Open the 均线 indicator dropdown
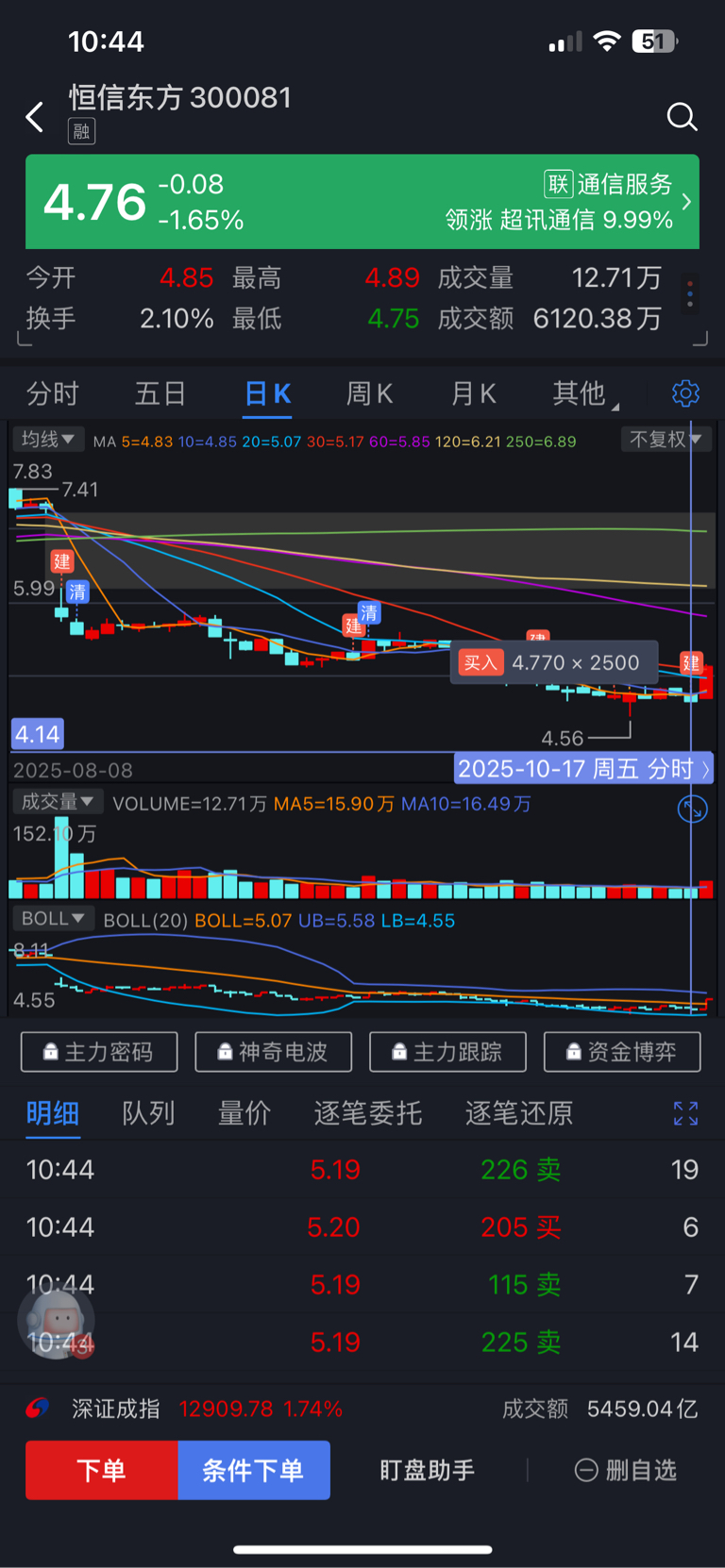 [47, 440]
